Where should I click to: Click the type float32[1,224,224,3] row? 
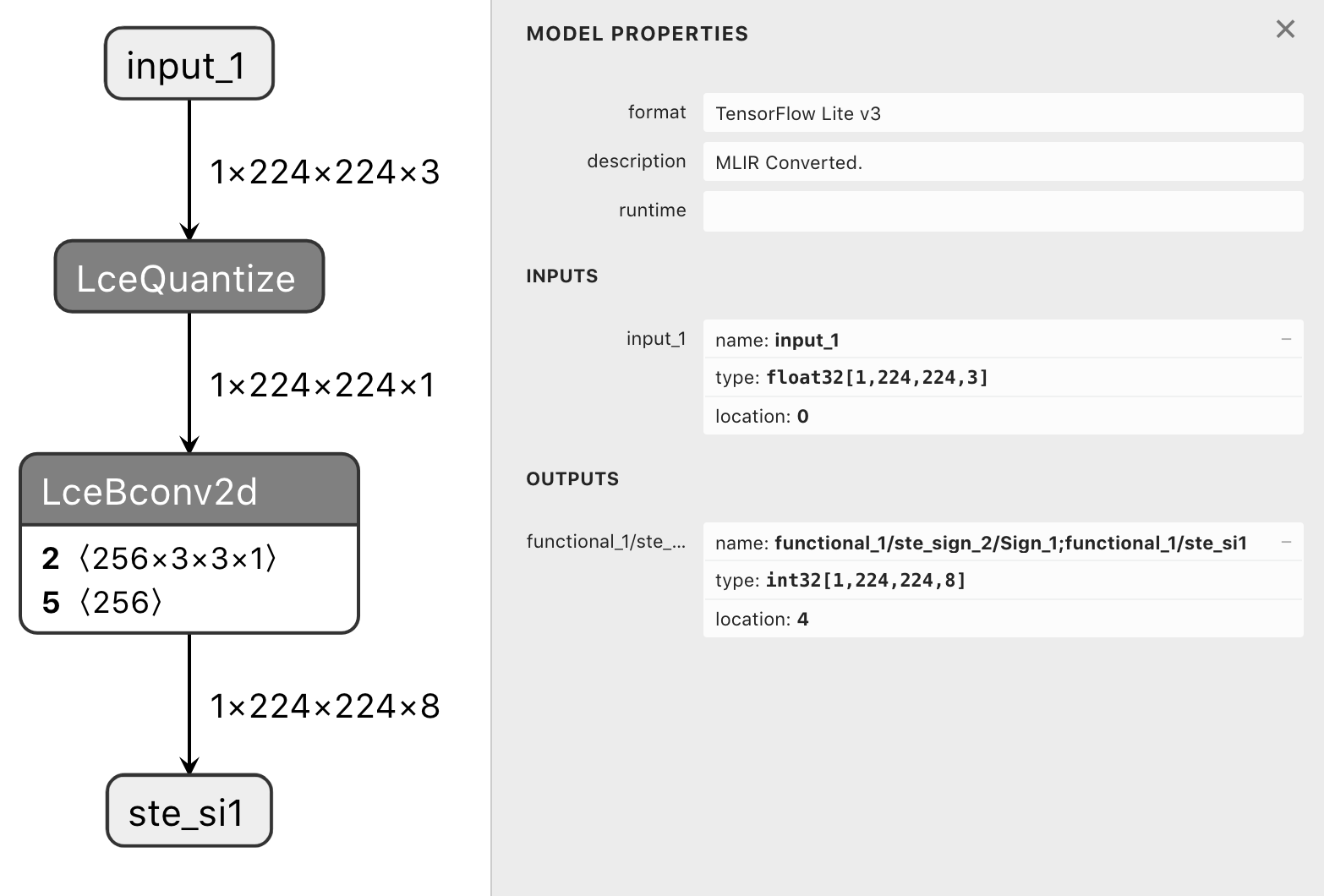coord(1003,378)
